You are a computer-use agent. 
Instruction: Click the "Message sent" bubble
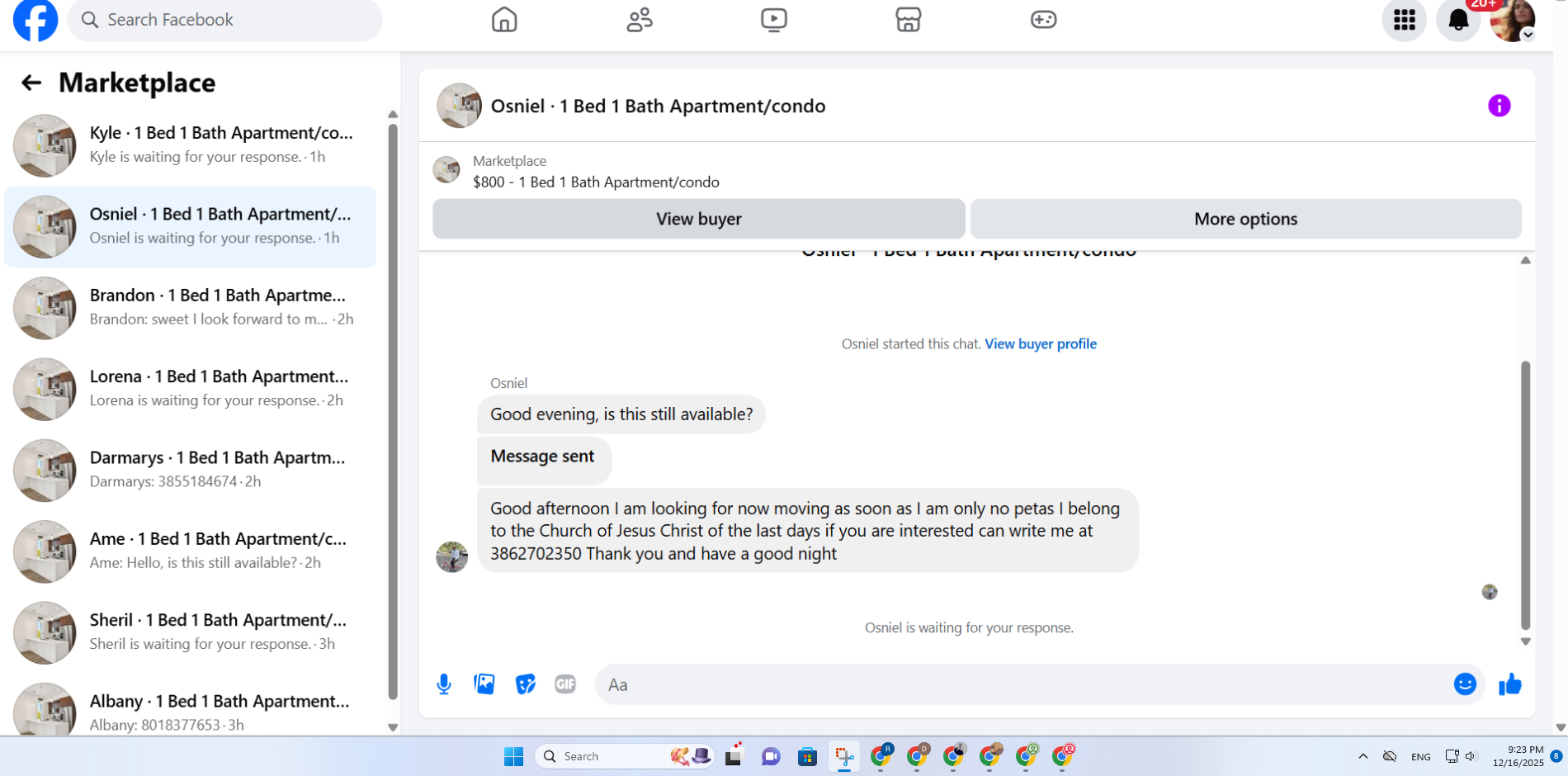pyautogui.click(x=544, y=459)
